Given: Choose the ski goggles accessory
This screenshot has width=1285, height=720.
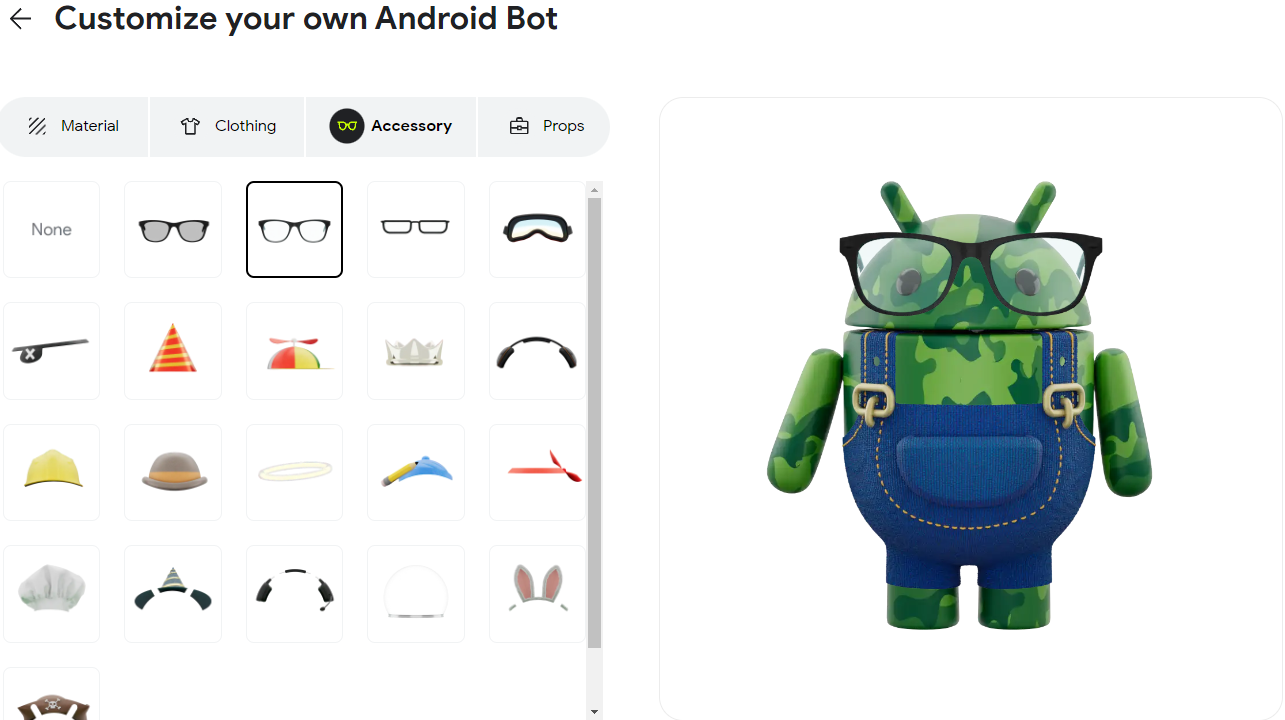Looking at the screenshot, I should pos(537,229).
